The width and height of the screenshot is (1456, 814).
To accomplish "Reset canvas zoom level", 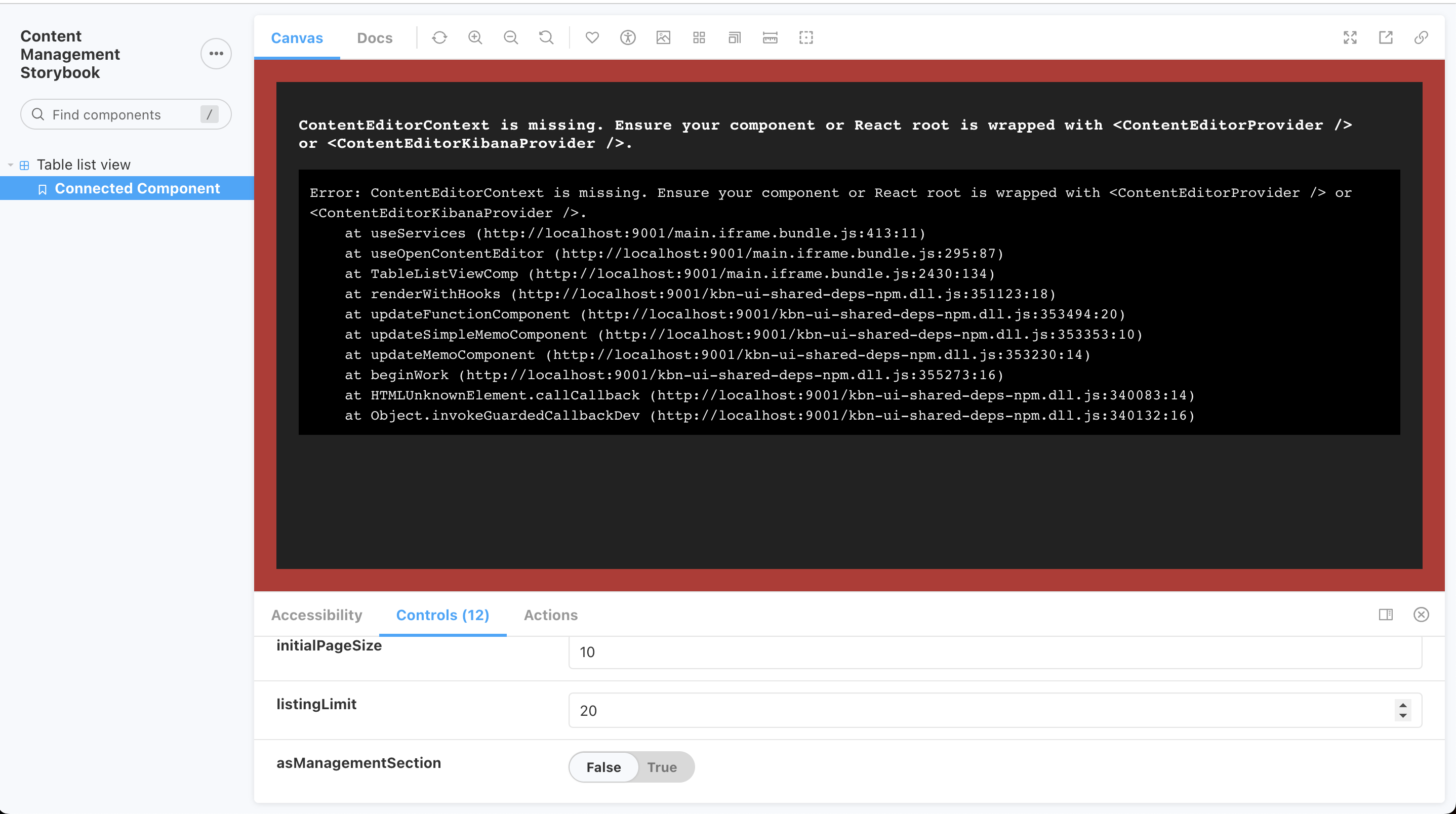I will click(x=546, y=38).
